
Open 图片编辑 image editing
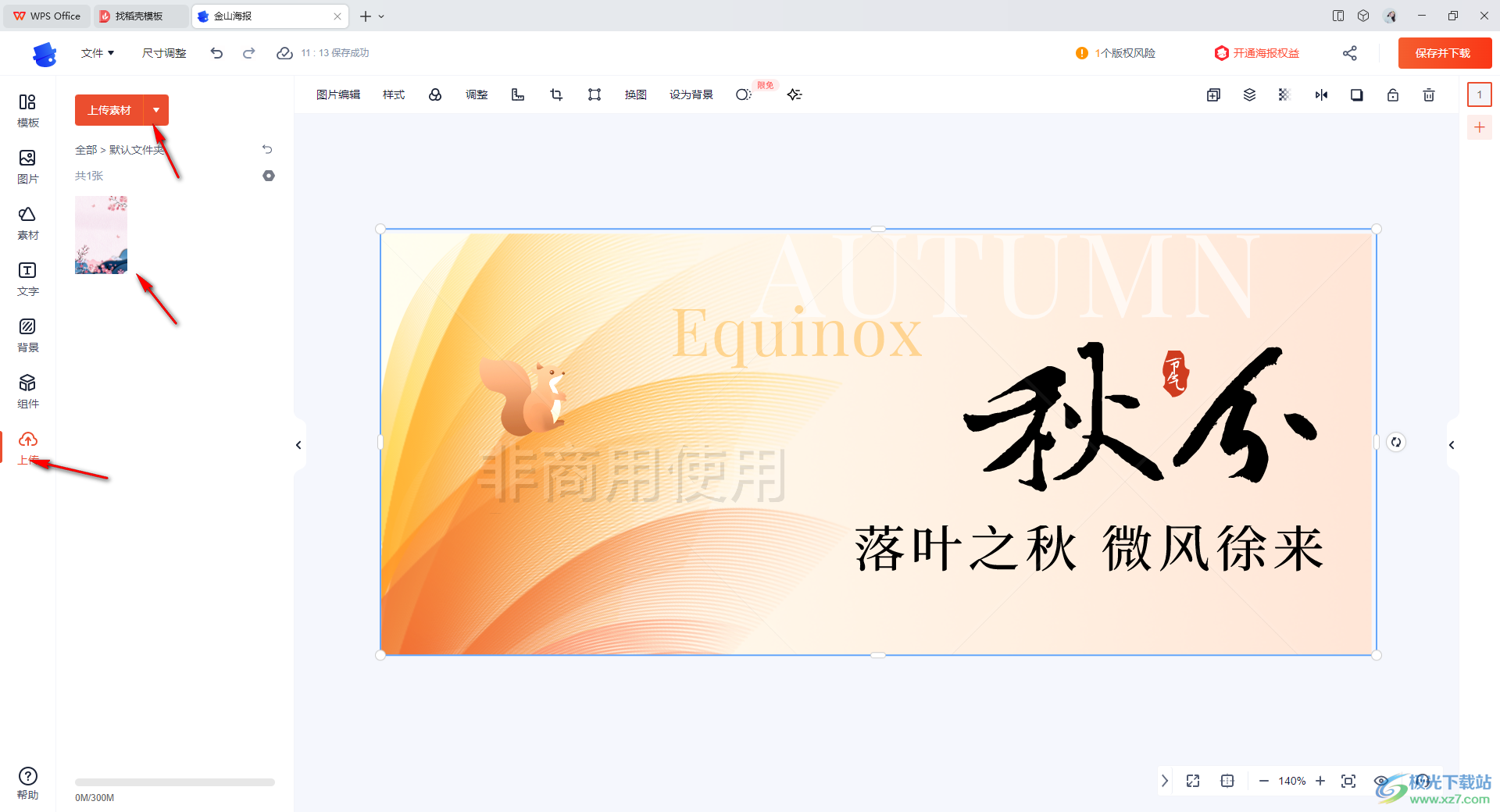(x=338, y=94)
